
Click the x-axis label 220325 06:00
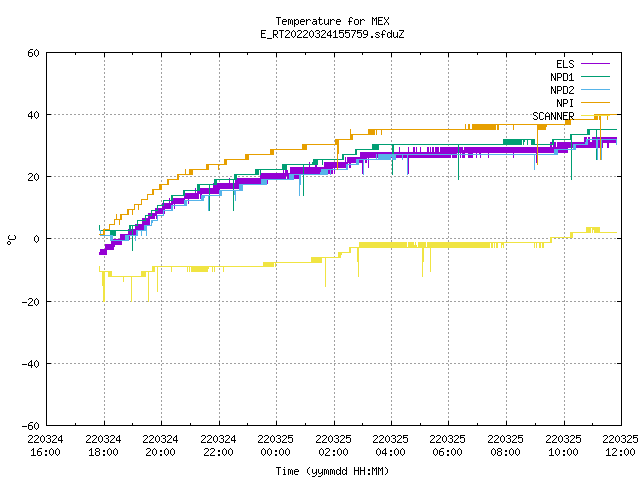pos(448,446)
